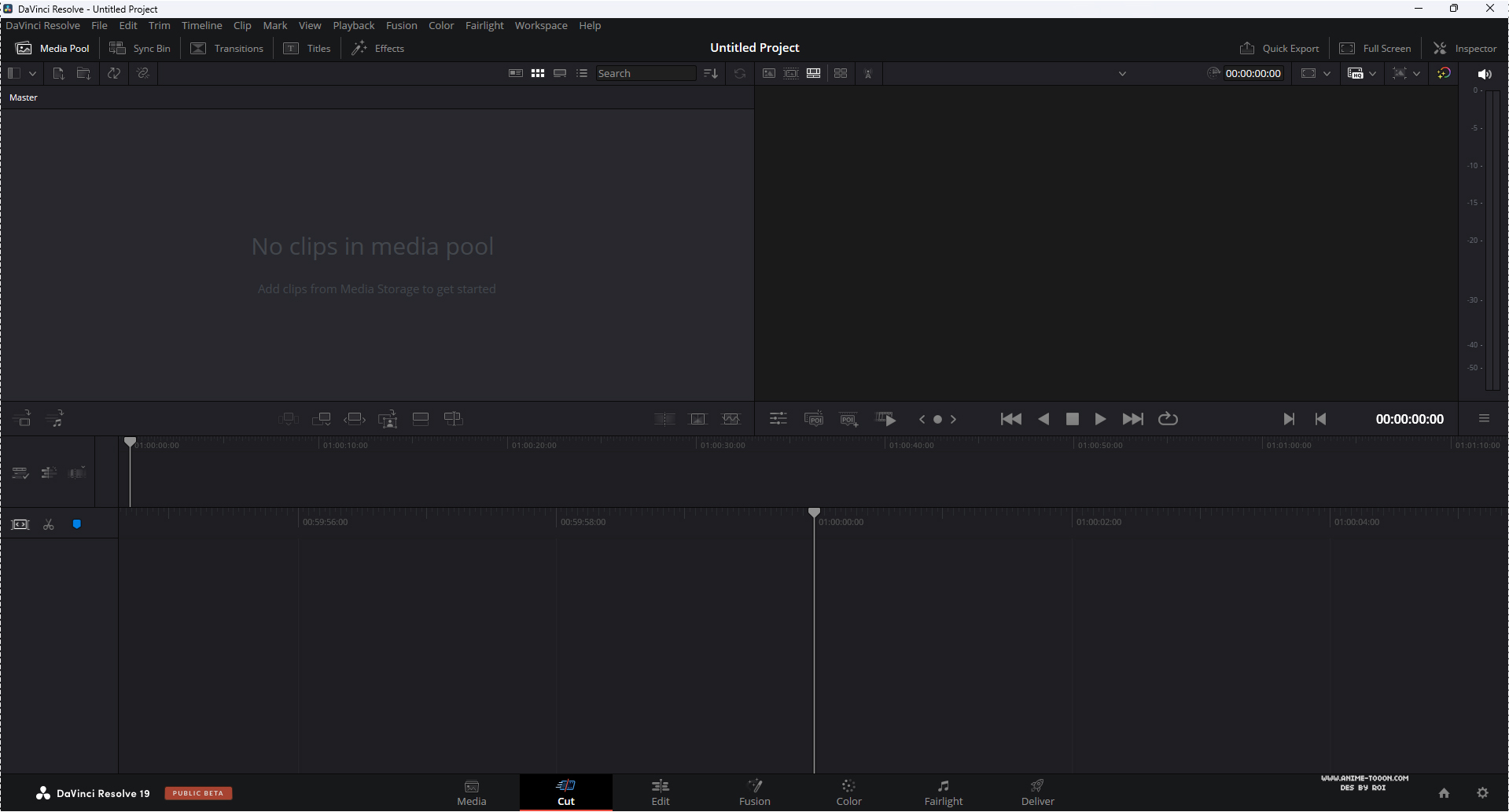
Task: Switch media pool to thumbnail grid view
Action: coord(538,73)
